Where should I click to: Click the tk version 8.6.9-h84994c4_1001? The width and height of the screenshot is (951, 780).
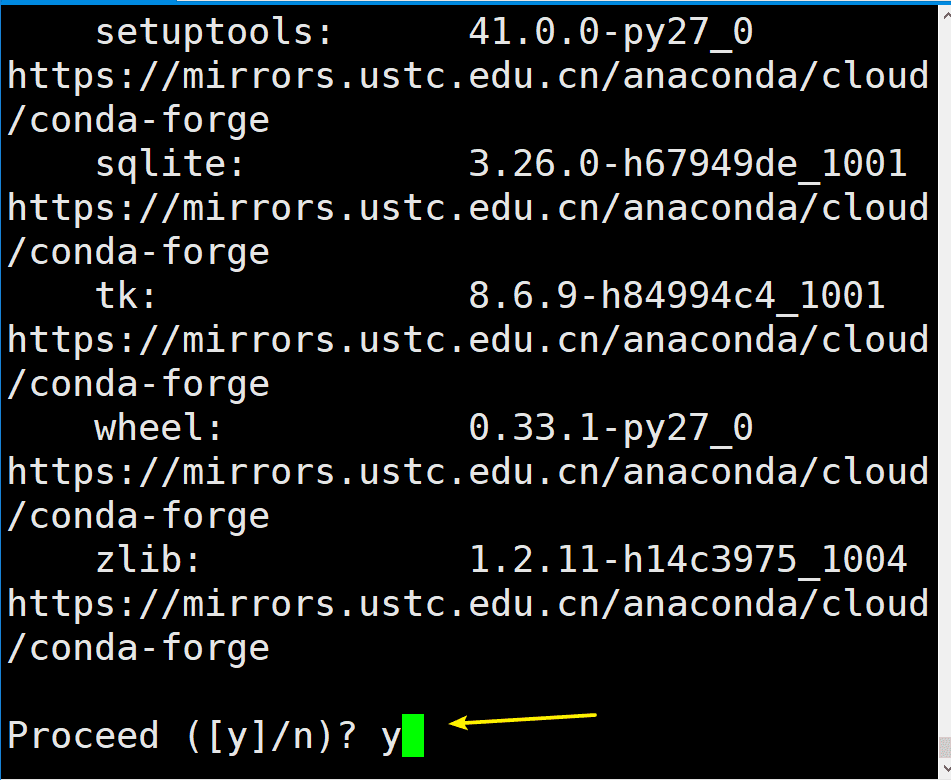(676, 297)
